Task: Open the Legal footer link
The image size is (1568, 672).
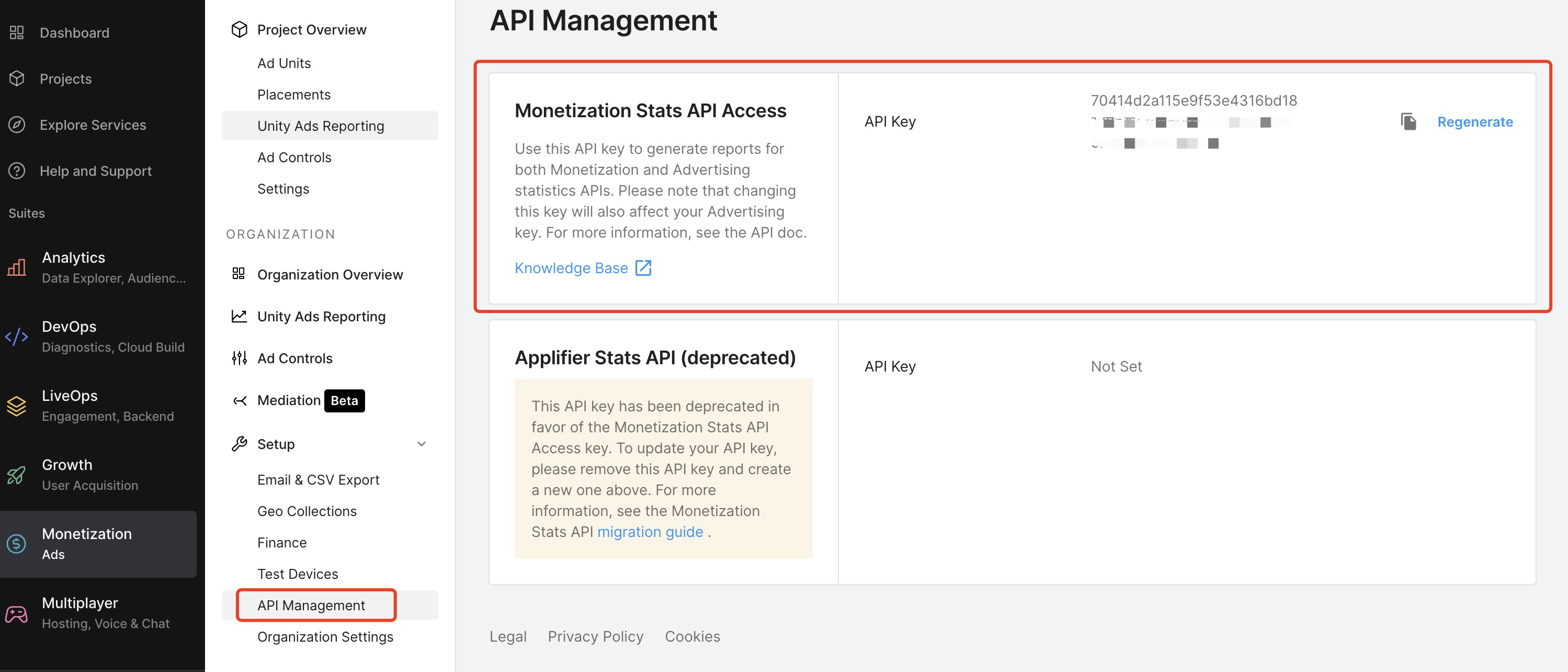Action: click(508, 636)
